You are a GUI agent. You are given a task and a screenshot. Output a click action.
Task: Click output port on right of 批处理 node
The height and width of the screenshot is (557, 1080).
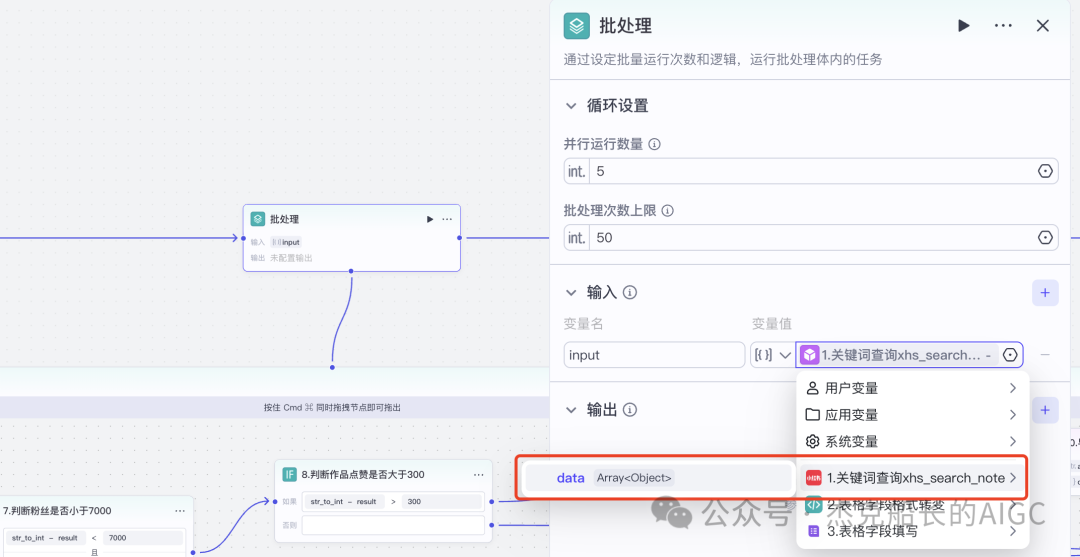[459, 238]
